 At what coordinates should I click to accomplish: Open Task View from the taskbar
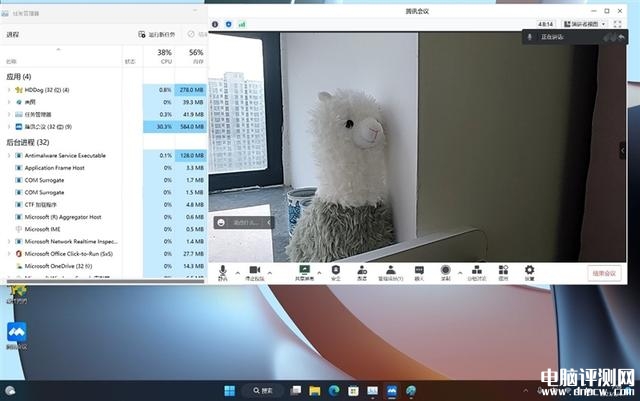tap(296, 391)
